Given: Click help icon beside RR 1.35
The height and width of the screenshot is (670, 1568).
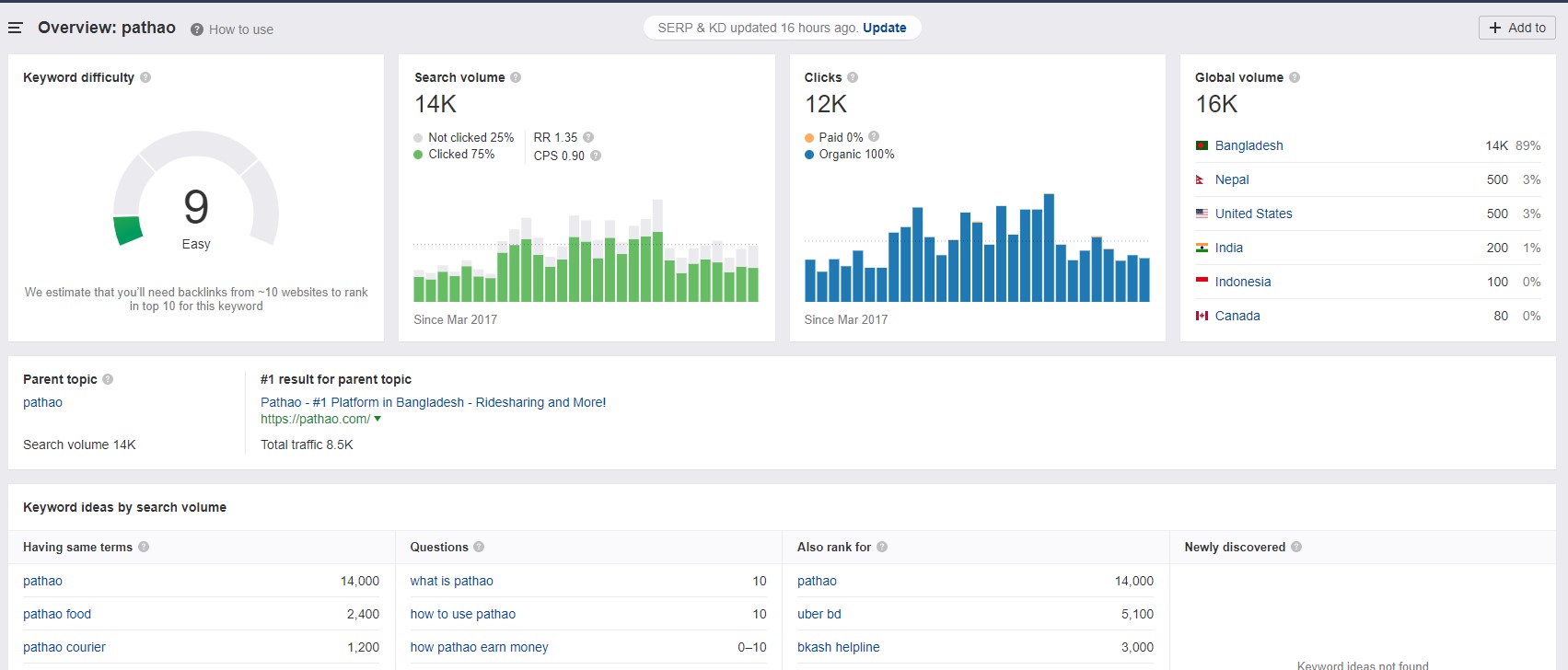Looking at the screenshot, I should pos(588,137).
